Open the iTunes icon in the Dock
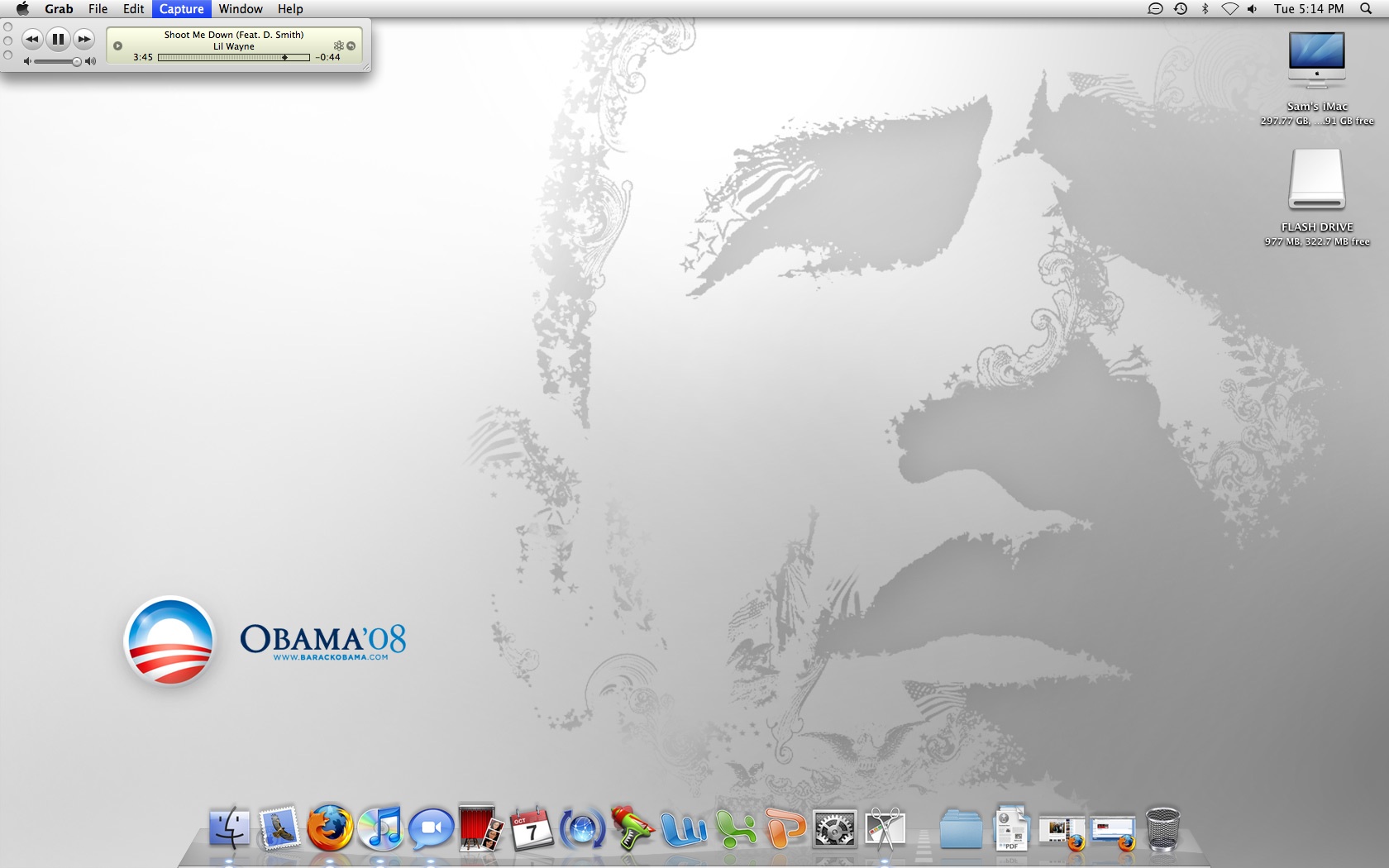The image size is (1389, 868). [x=380, y=827]
